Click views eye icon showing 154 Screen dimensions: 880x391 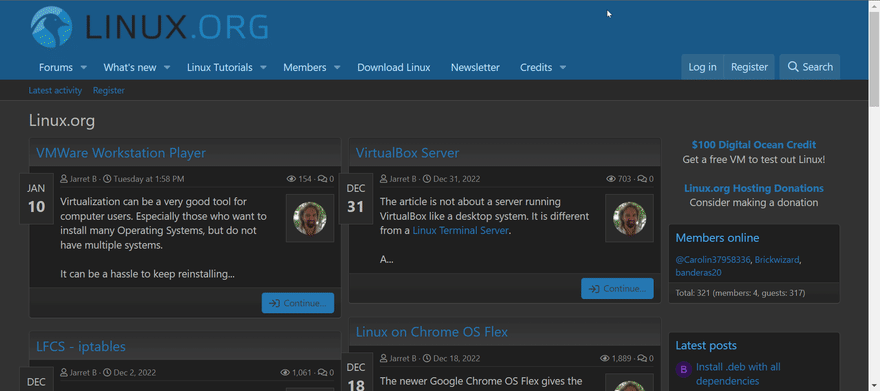coord(291,179)
